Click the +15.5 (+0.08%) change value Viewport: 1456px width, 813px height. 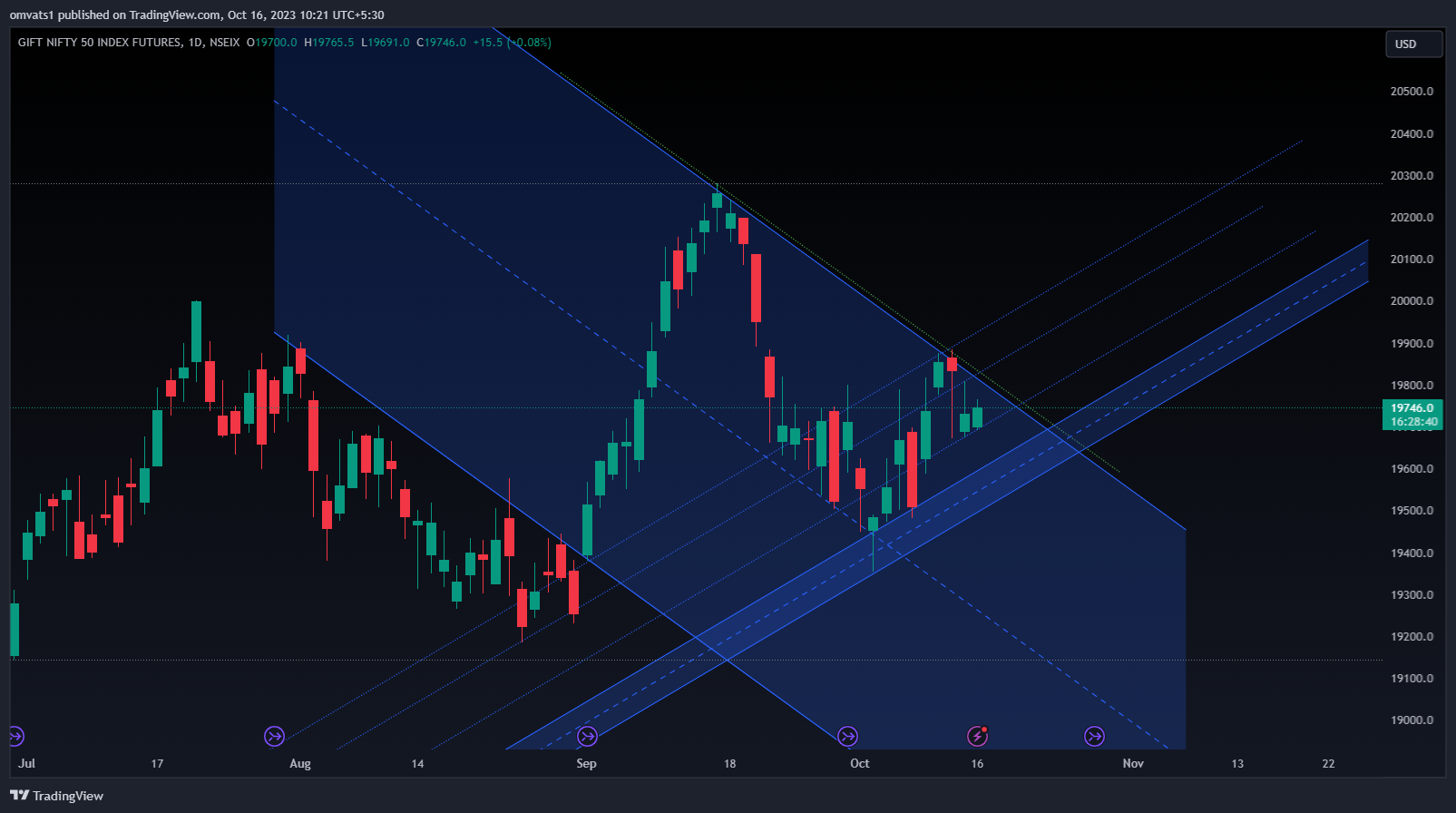click(x=512, y=43)
